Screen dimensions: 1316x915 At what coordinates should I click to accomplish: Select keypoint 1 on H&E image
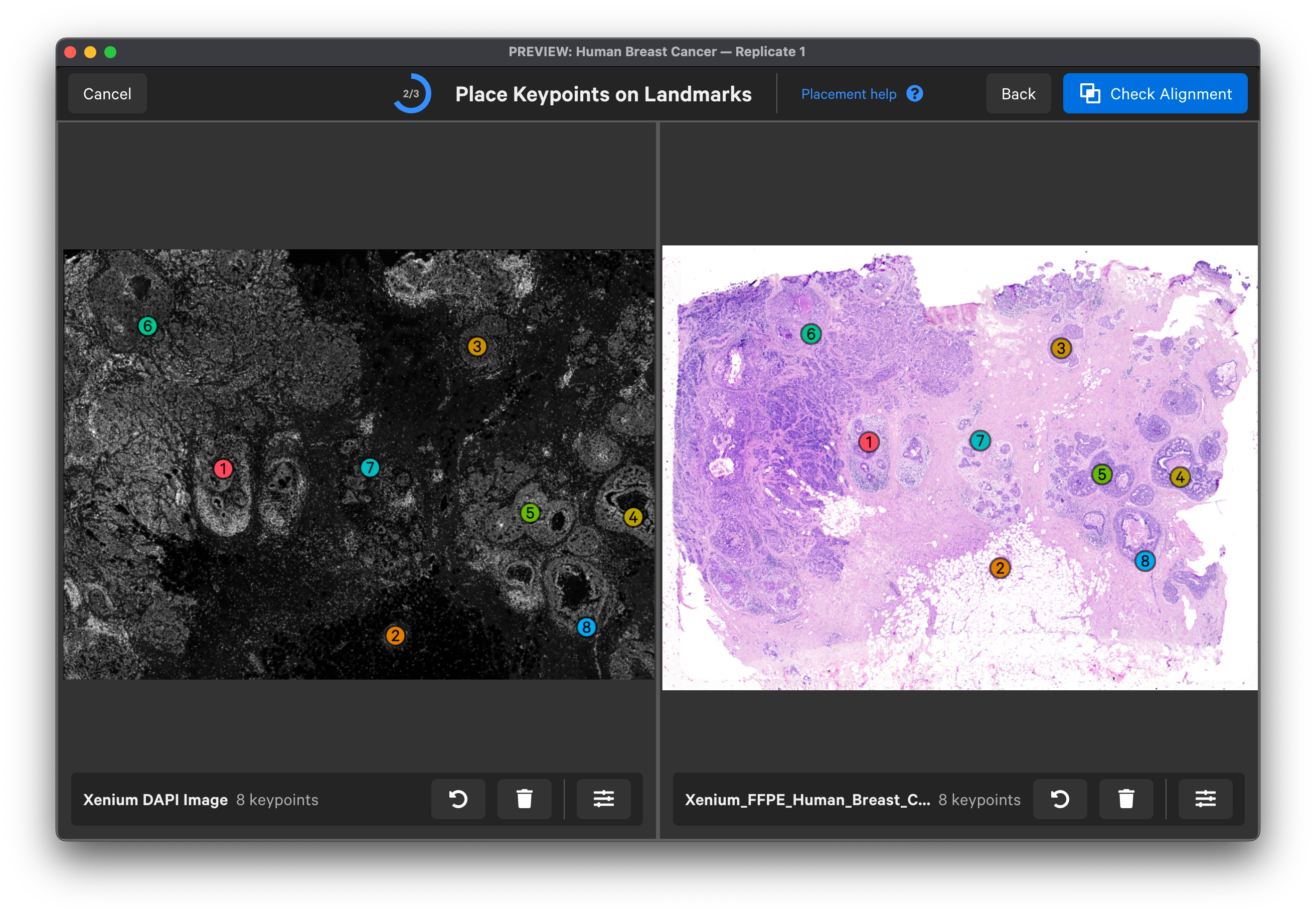869,442
